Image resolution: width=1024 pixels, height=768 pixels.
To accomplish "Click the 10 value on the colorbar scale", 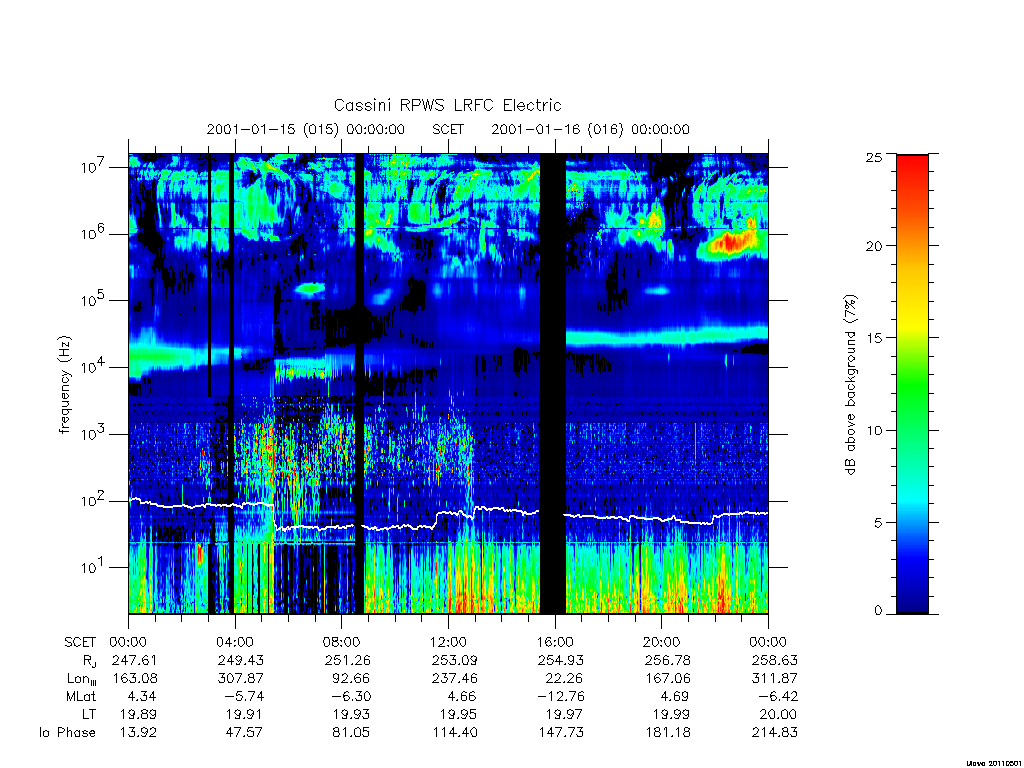I will click(x=874, y=430).
